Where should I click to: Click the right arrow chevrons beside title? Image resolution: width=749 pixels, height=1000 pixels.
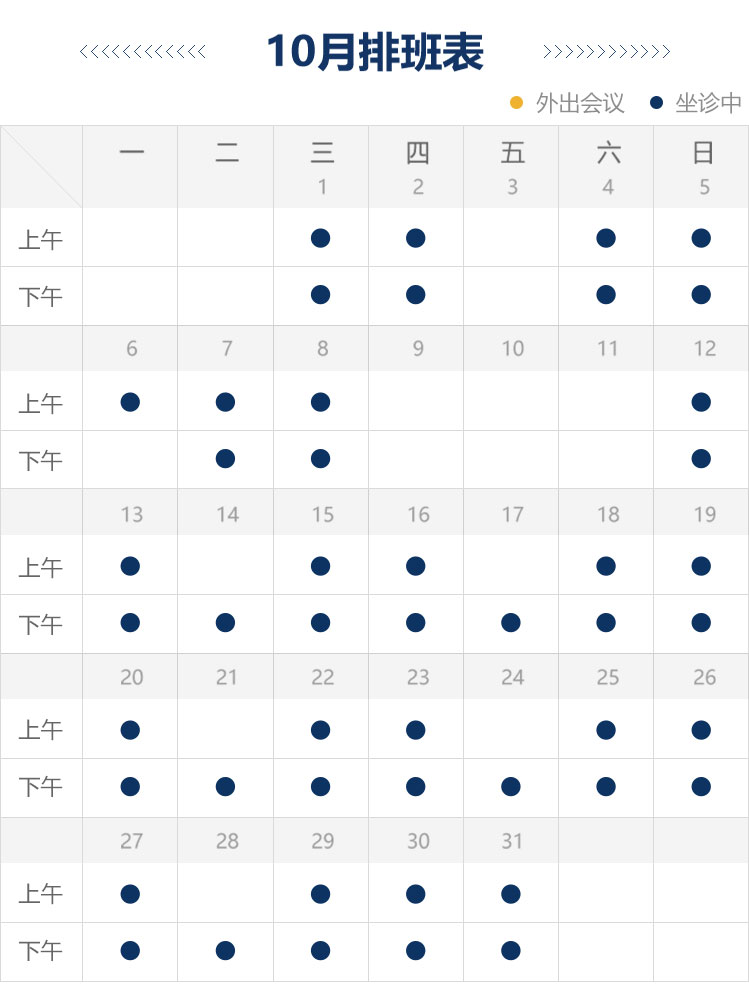(x=606, y=52)
